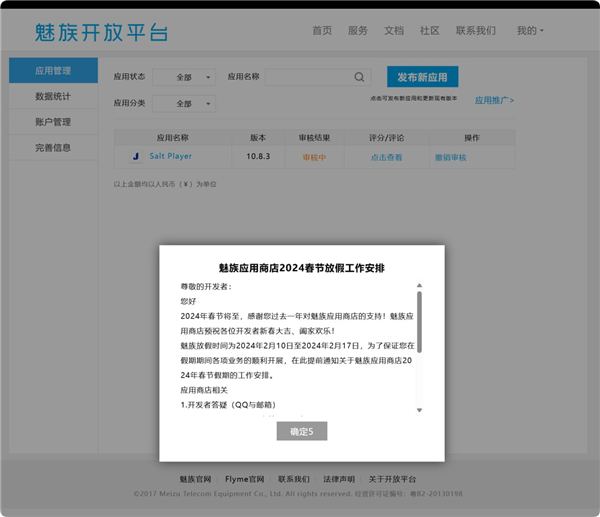Click the dialog scrollbar up arrow
The width and height of the screenshot is (600, 517).
419,285
